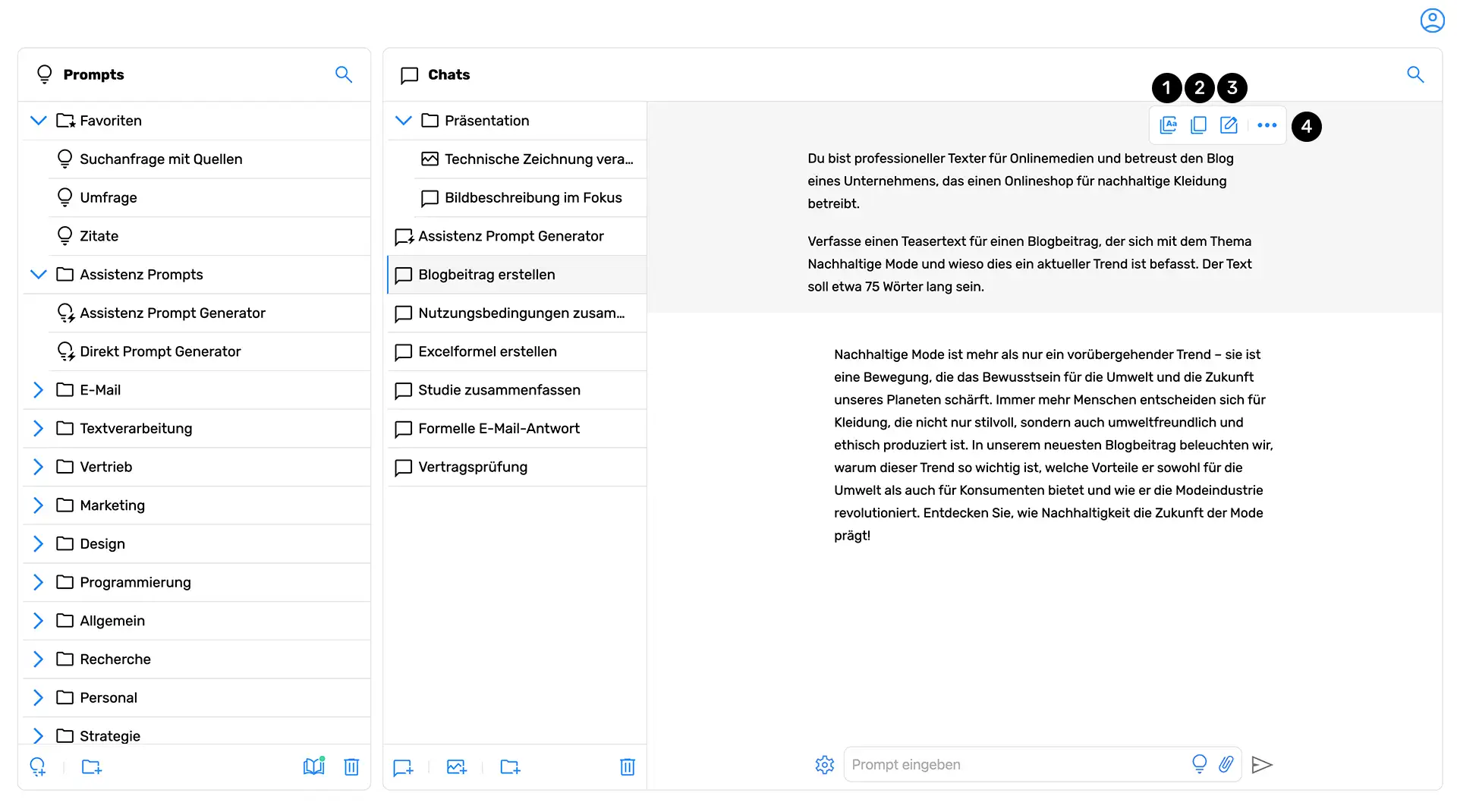Screen dimensions: 1457x812
Task: Expand the Personal folder
Action: 39,697
